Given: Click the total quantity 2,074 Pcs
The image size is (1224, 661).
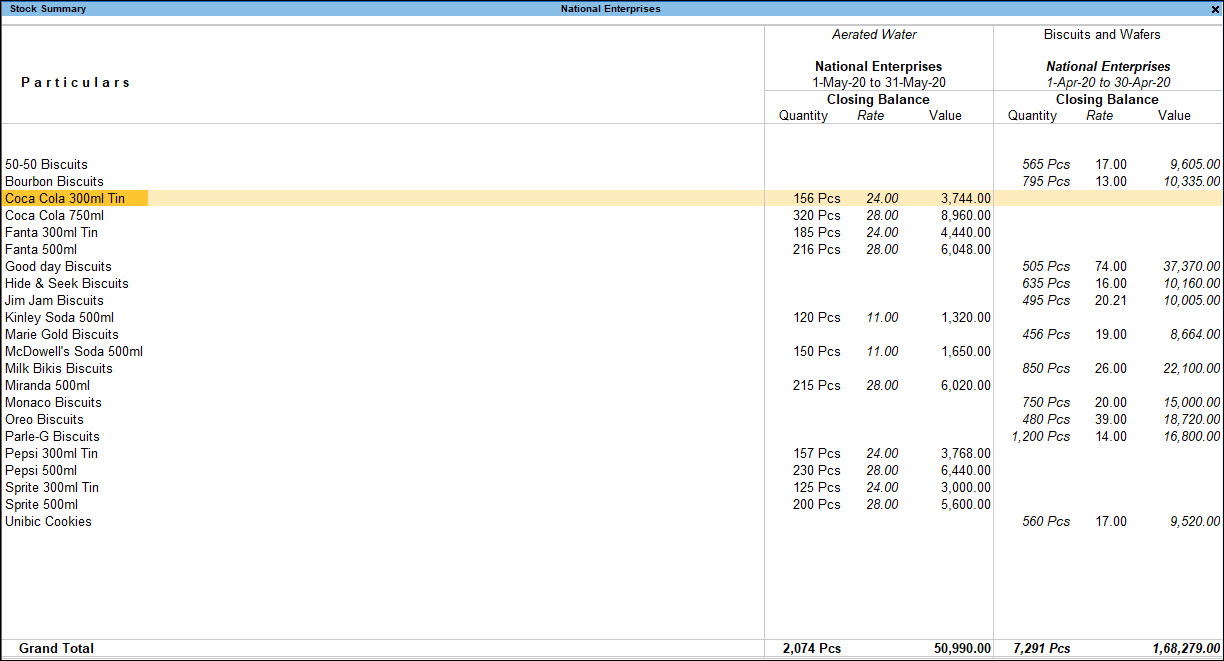Looking at the screenshot, I should point(811,648).
